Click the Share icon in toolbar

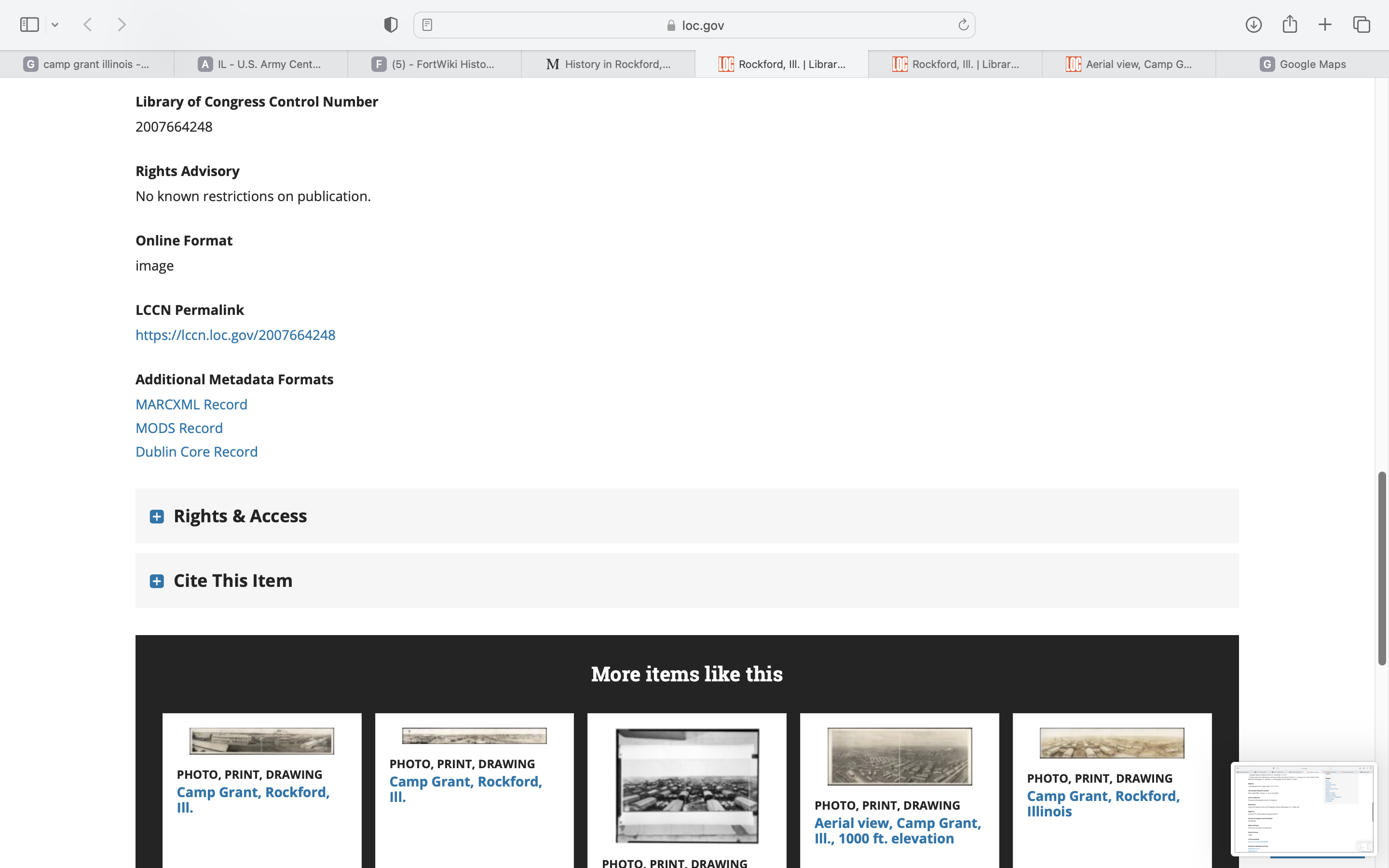pyautogui.click(x=1290, y=25)
